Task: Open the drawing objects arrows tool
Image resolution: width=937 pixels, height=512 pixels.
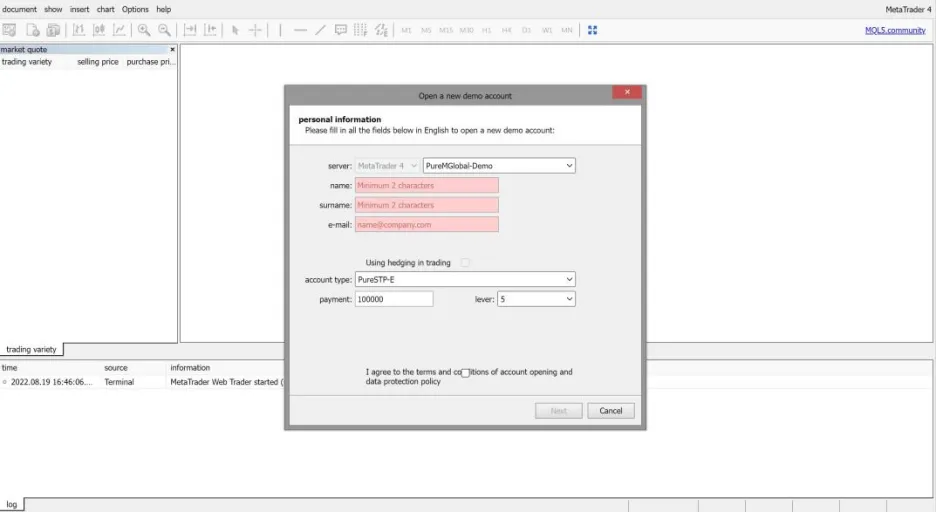Action: [x=381, y=30]
